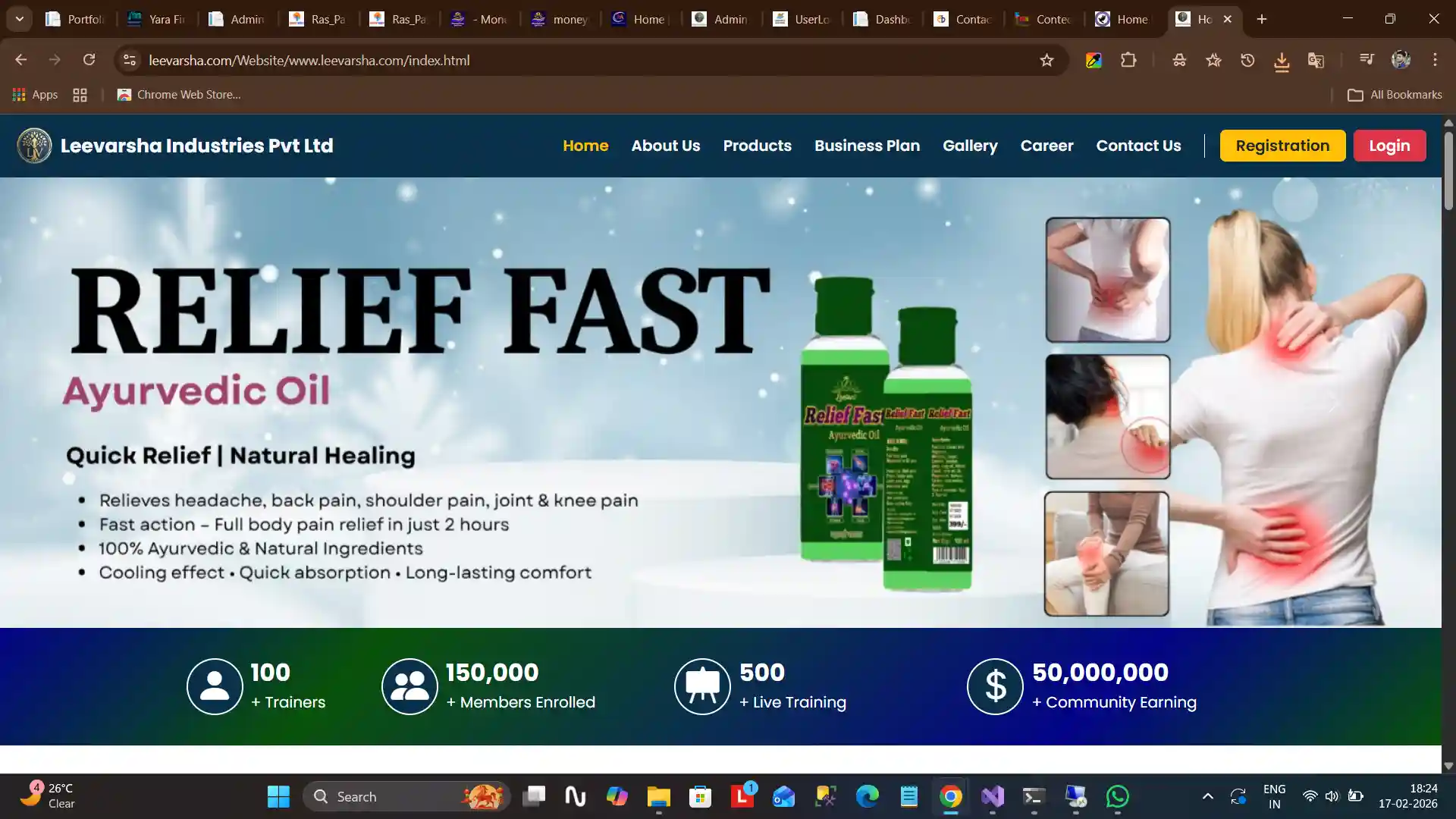Click the All Bookmarks folder
Screen dimensions: 1456x819
tap(1395, 95)
